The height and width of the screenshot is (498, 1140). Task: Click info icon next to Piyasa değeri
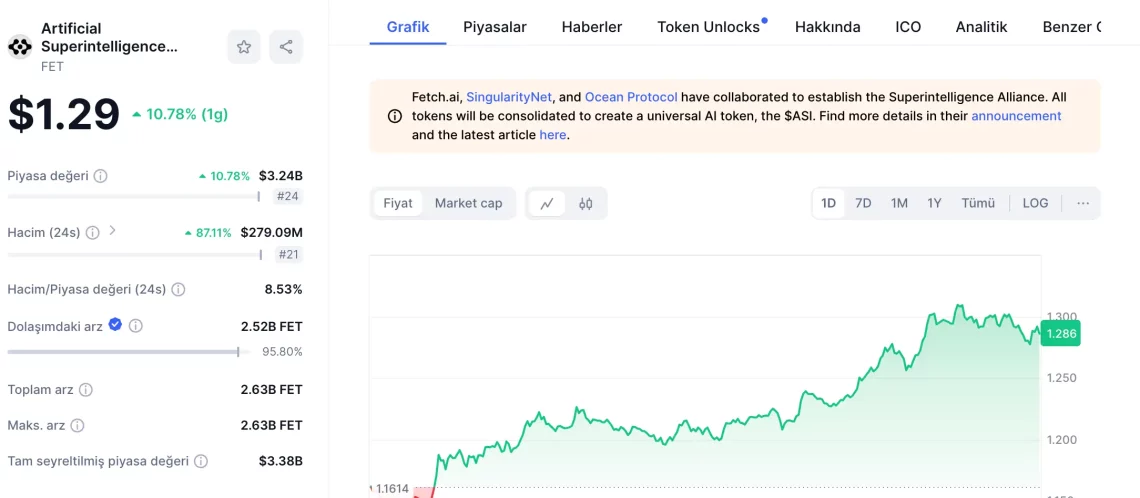101,176
